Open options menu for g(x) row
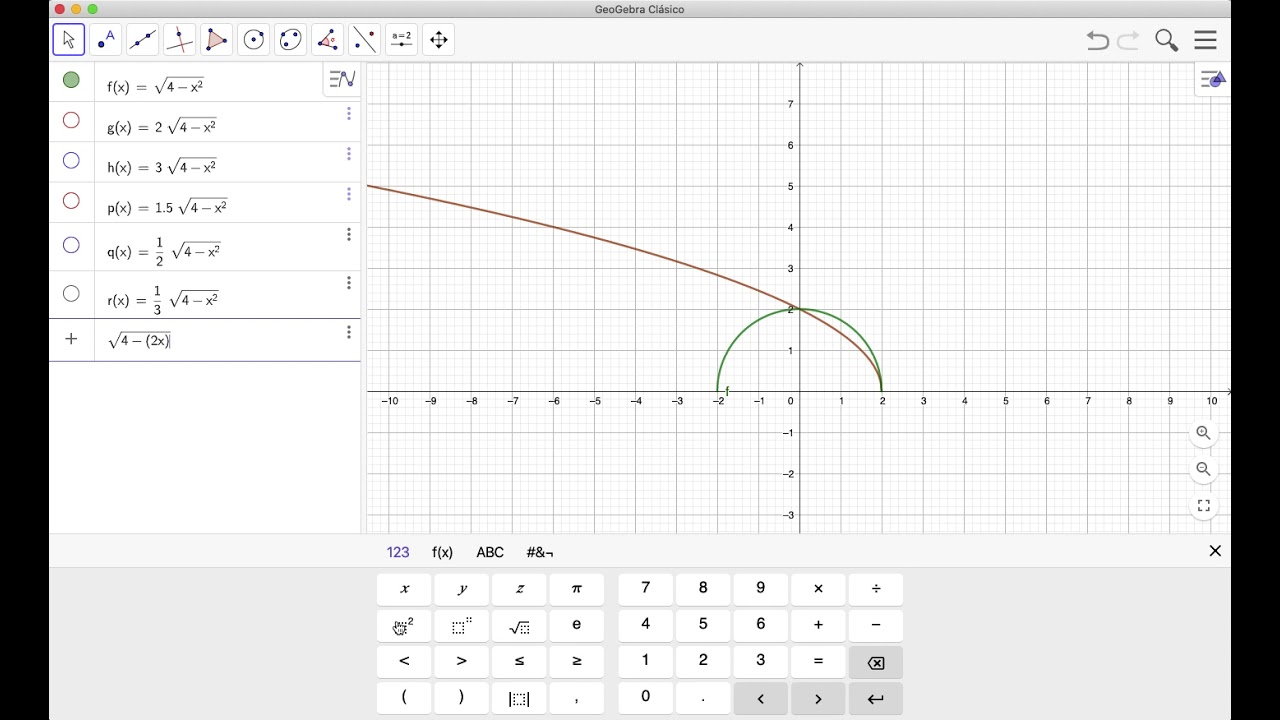Image resolution: width=1280 pixels, height=720 pixels. [349, 114]
